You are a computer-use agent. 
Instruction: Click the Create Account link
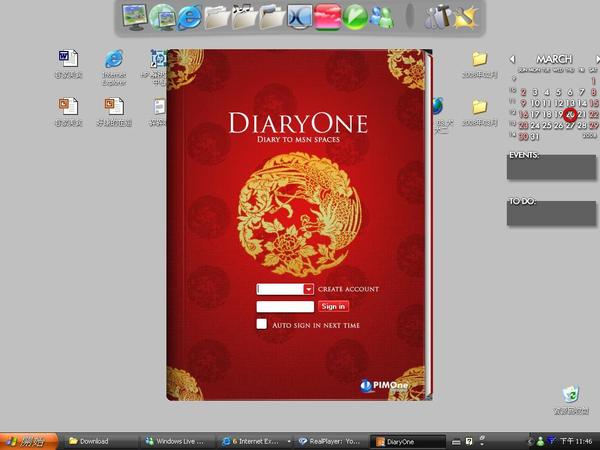tap(348, 289)
